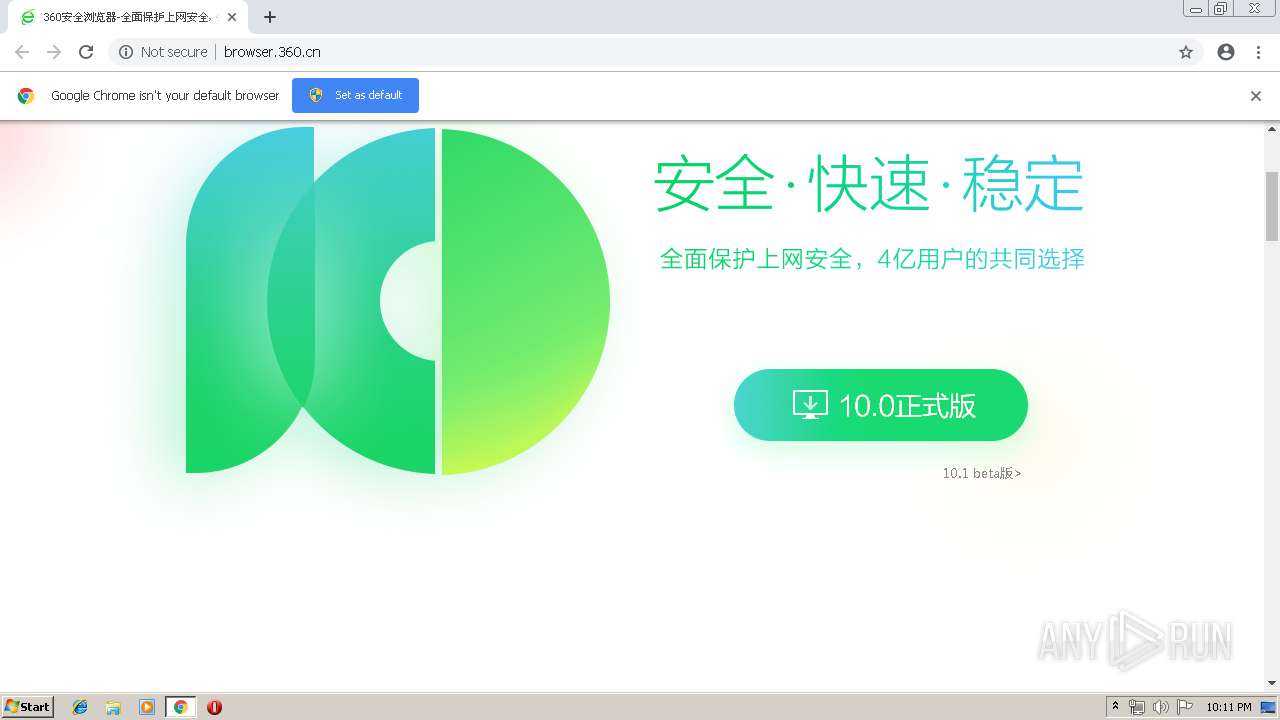Open the 10.1 beta版 link

(982, 473)
